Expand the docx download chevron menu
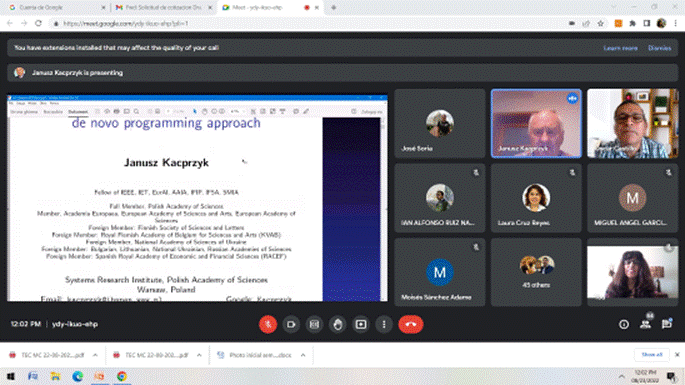The height and width of the screenshot is (385, 685). pyautogui.click(x=303, y=355)
